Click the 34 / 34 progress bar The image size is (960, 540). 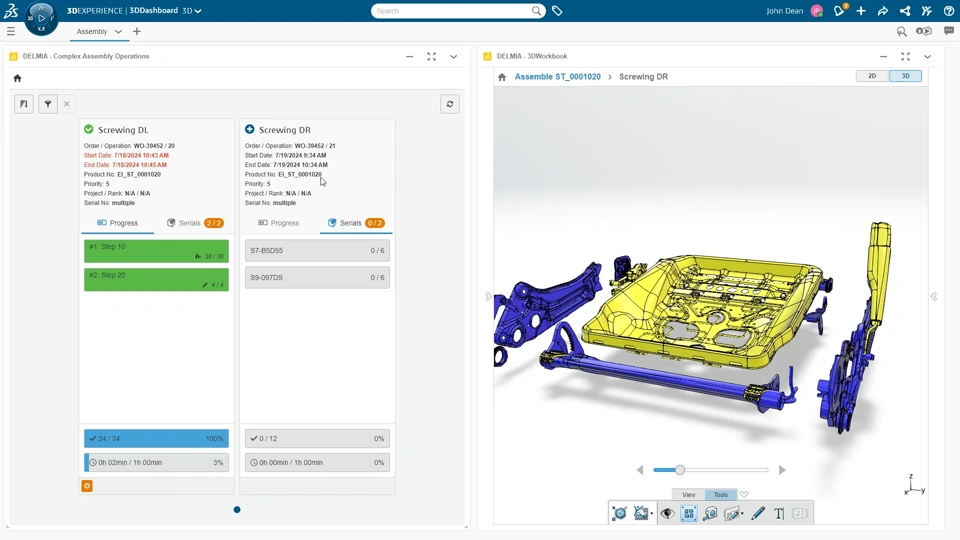pyautogui.click(x=156, y=438)
